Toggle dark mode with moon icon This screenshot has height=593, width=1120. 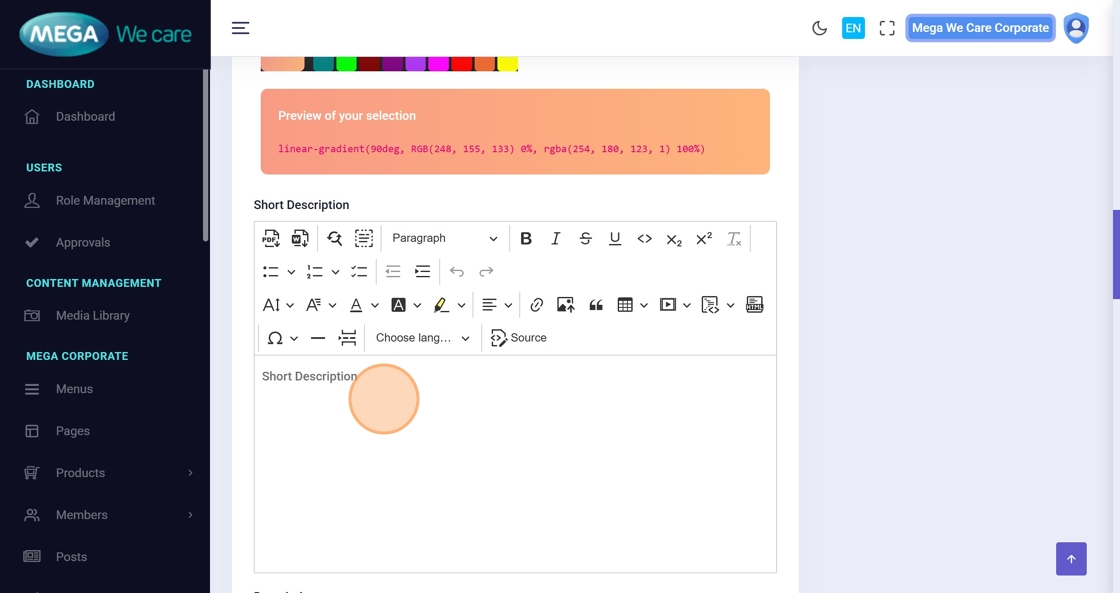819,28
